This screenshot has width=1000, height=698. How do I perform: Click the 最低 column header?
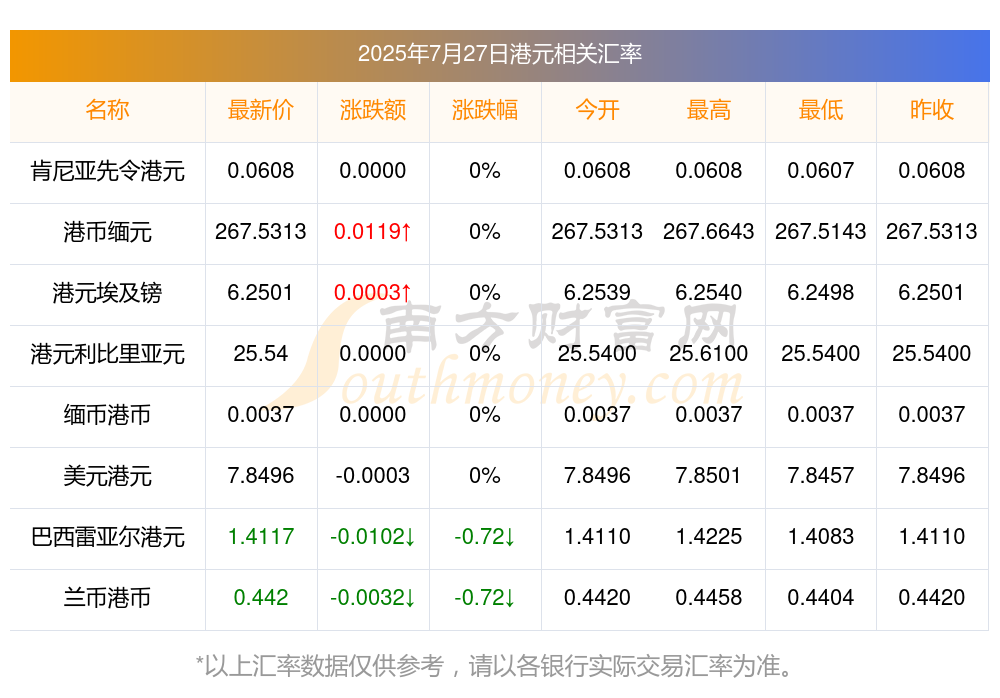click(821, 110)
